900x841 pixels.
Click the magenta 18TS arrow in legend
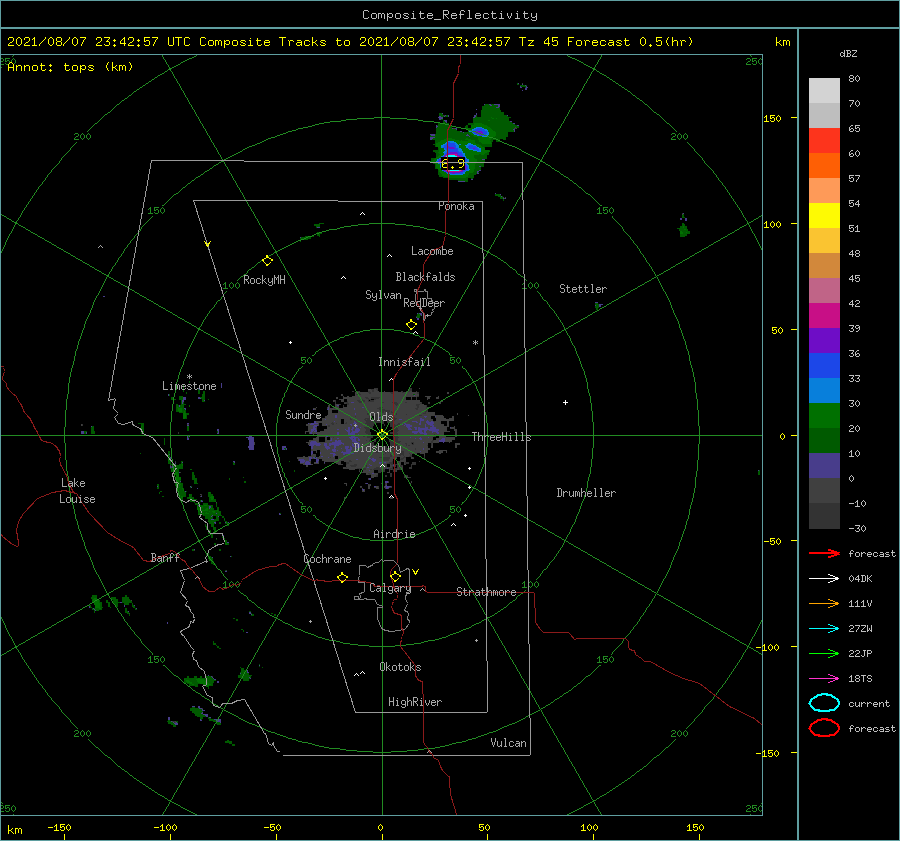(824, 679)
